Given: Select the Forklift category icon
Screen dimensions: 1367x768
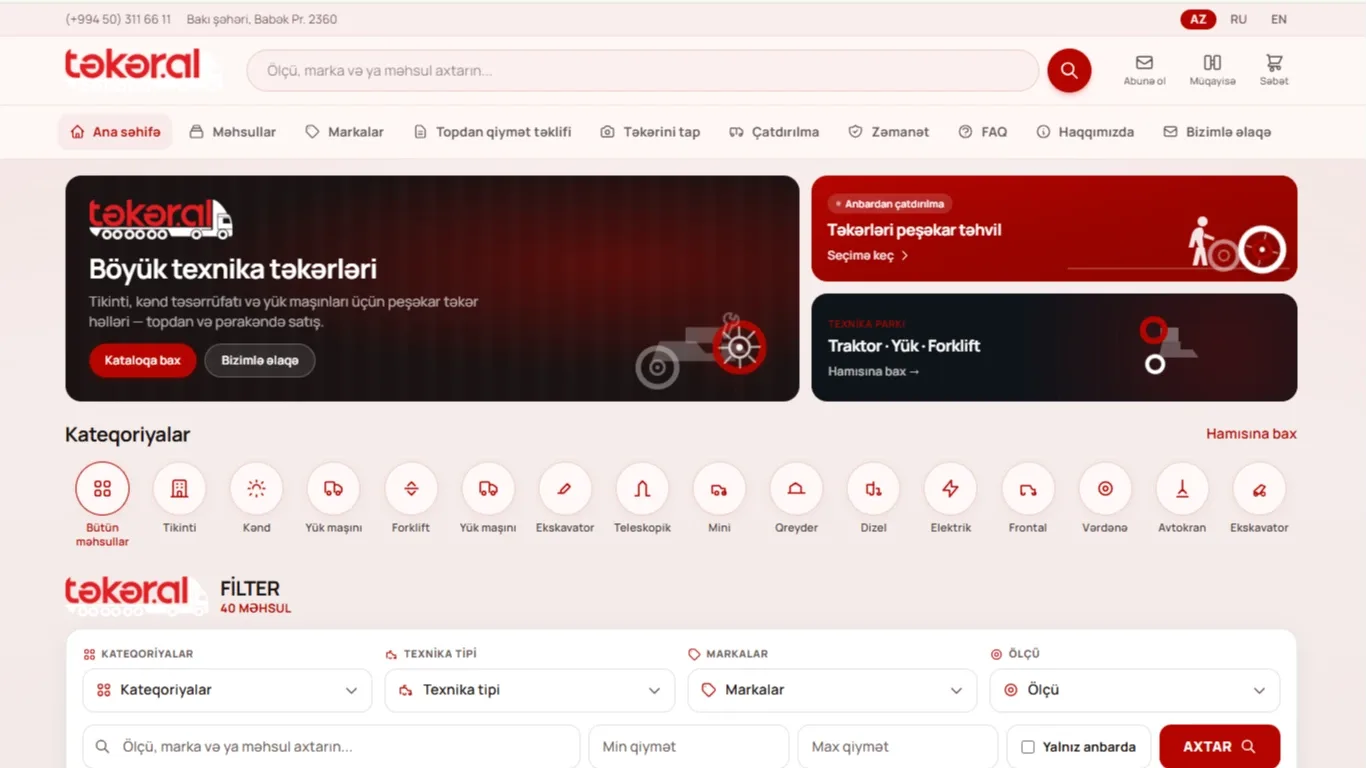Looking at the screenshot, I should click(x=411, y=488).
